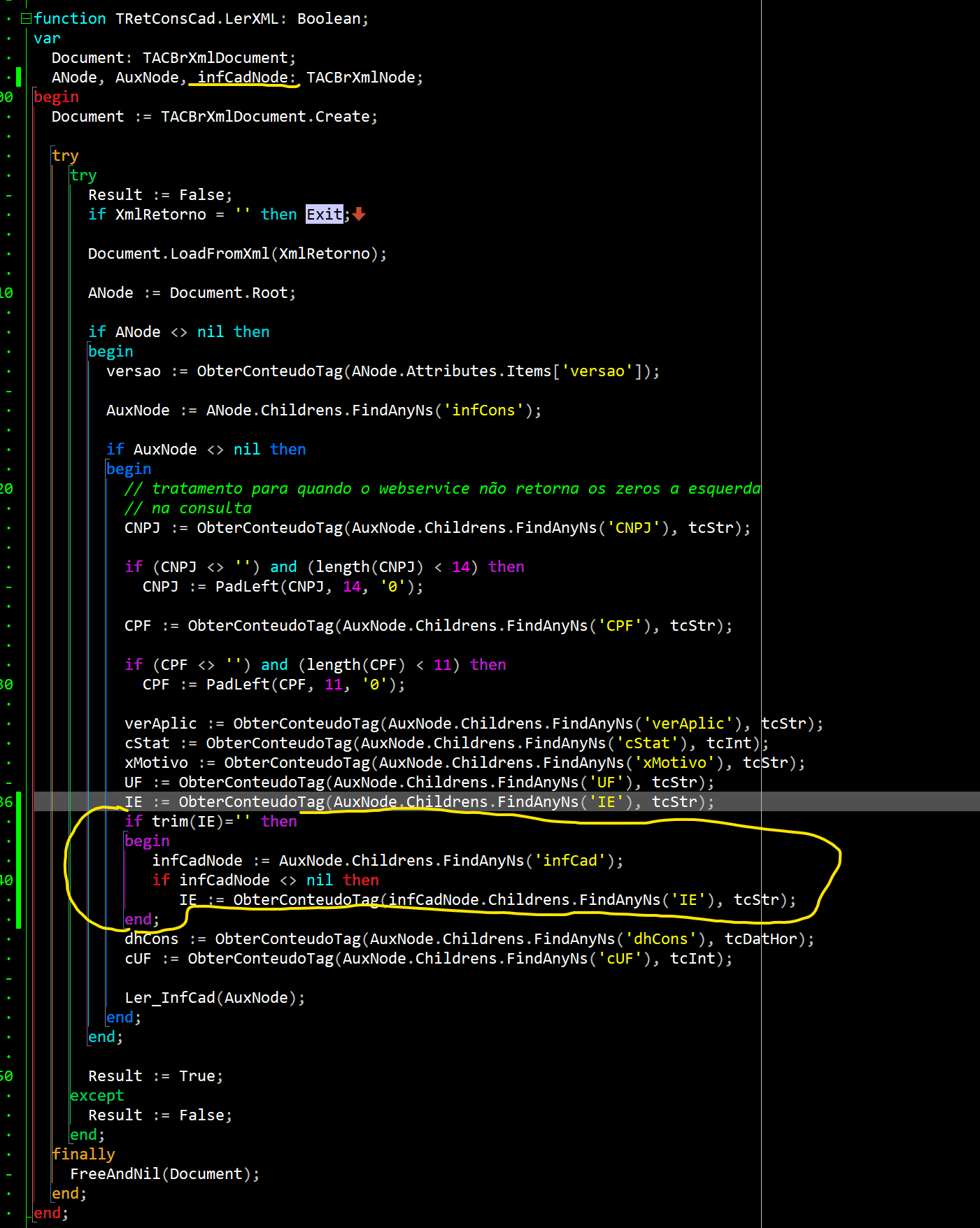Screen dimensions: 980x1228
Task: Click the 'dhCons' string literal
Action: pos(661,939)
